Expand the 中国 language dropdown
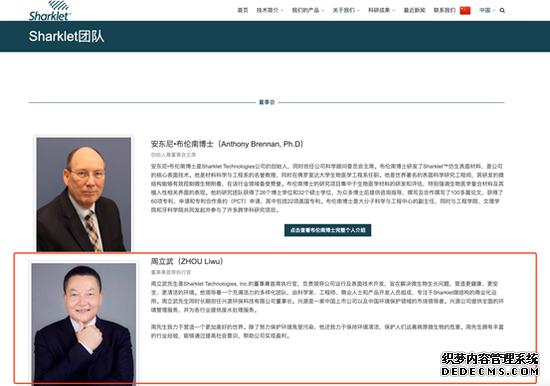Image resolution: width=550 pixels, height=386 pixels. (487, 11)
